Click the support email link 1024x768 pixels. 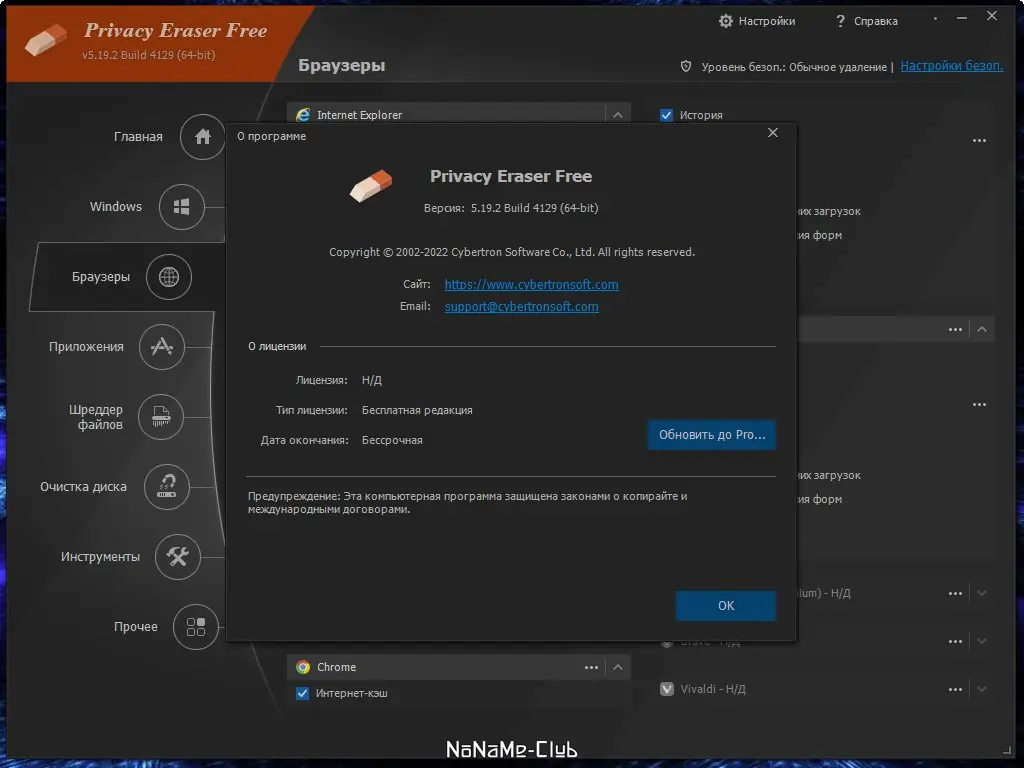coord(521,306)
